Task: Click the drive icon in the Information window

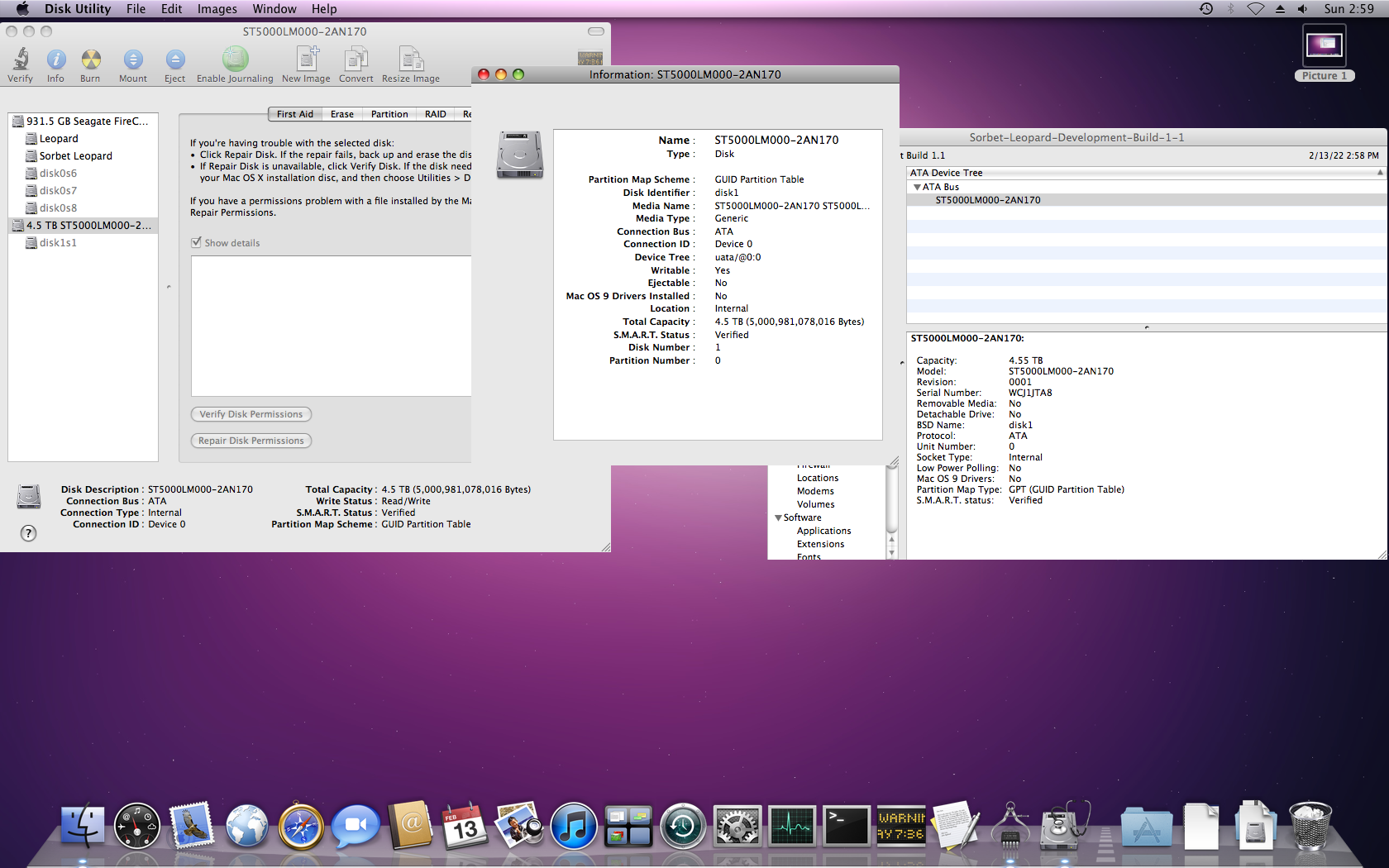Action: point(519,155)
